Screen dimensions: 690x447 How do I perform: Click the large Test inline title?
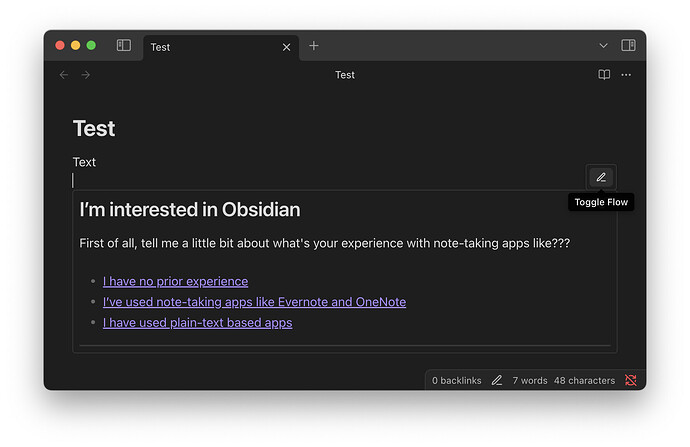94,128
